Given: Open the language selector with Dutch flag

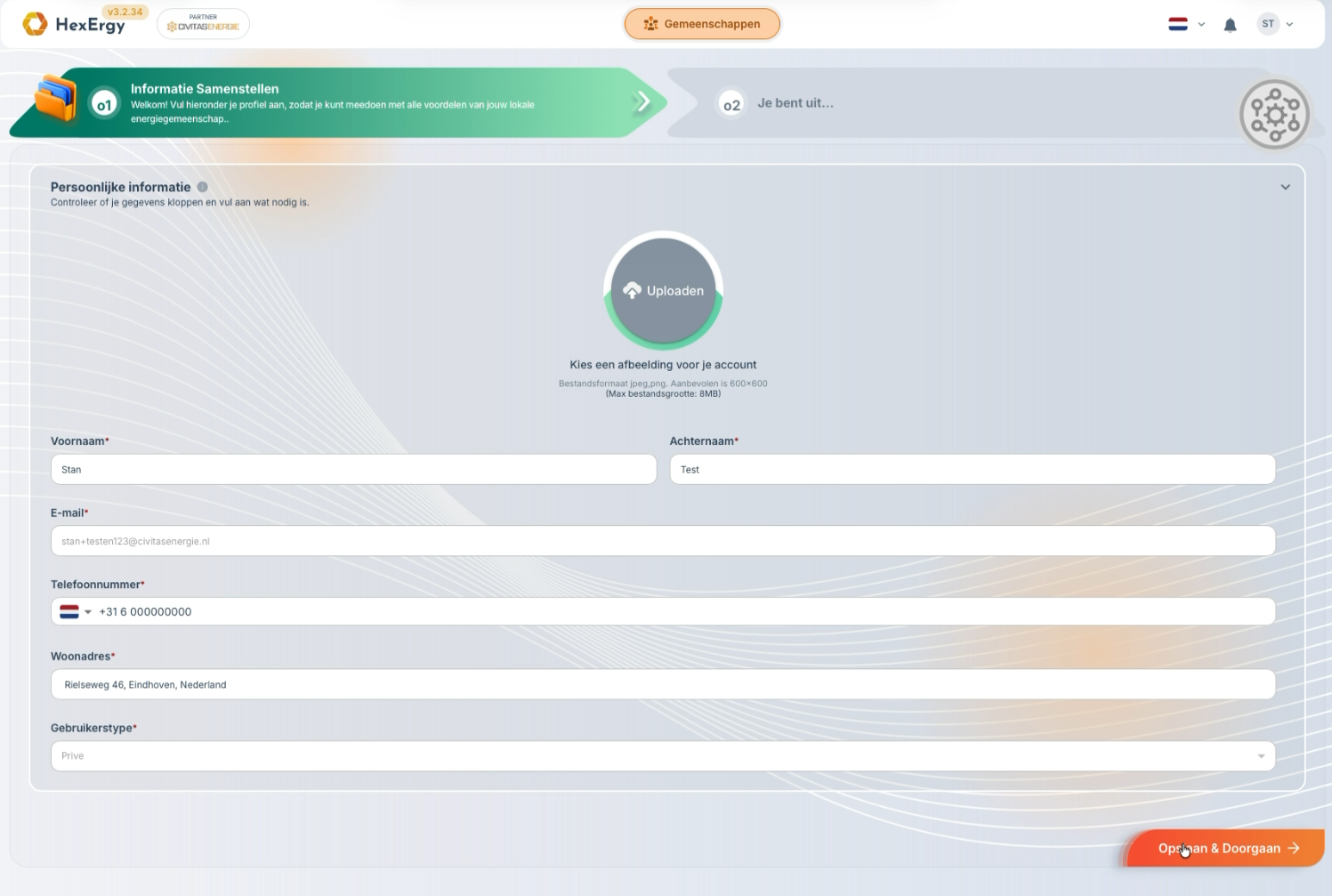Looking at the screenshot, I should coord(1186,24).
